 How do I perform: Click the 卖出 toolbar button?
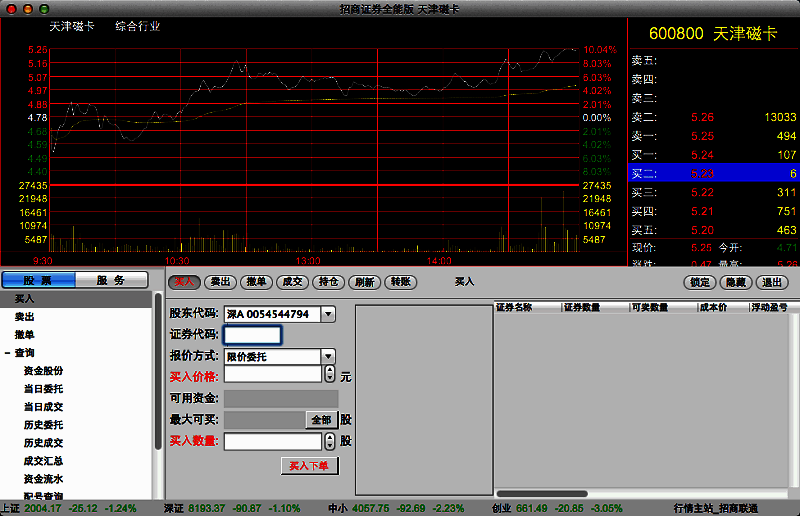pyautogui.click(x=220, y=282)
